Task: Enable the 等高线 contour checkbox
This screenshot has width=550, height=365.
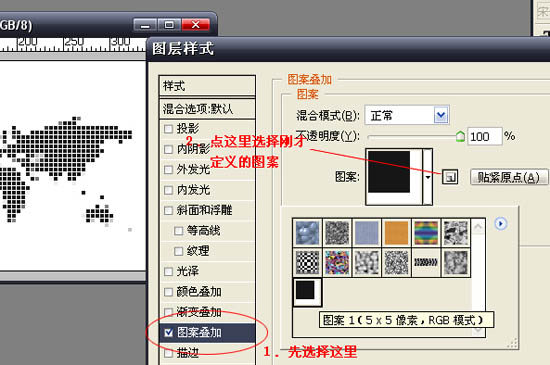Action: [179, 230]
